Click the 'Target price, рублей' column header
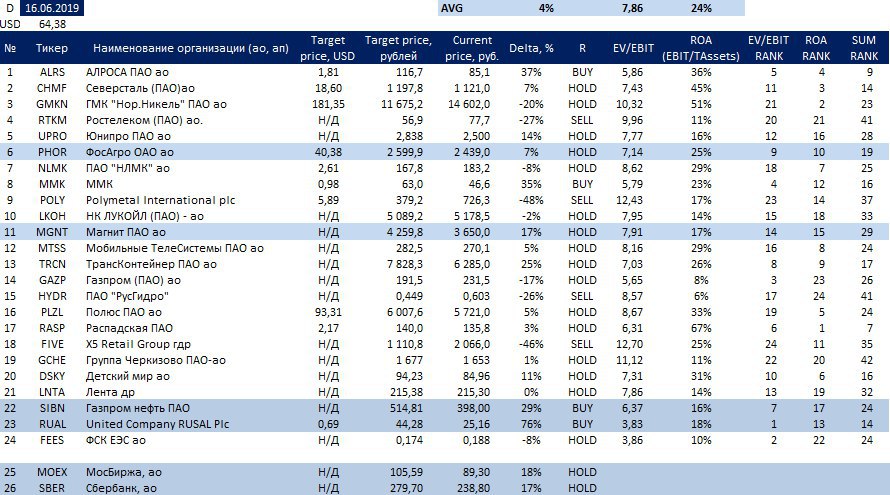The image size is (890, 495). click(x=398, y=48)
